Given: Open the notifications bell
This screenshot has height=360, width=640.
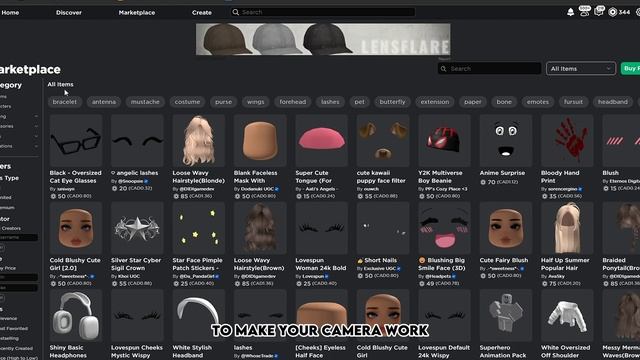Looking at the screenshot, I should pos(570,12).
